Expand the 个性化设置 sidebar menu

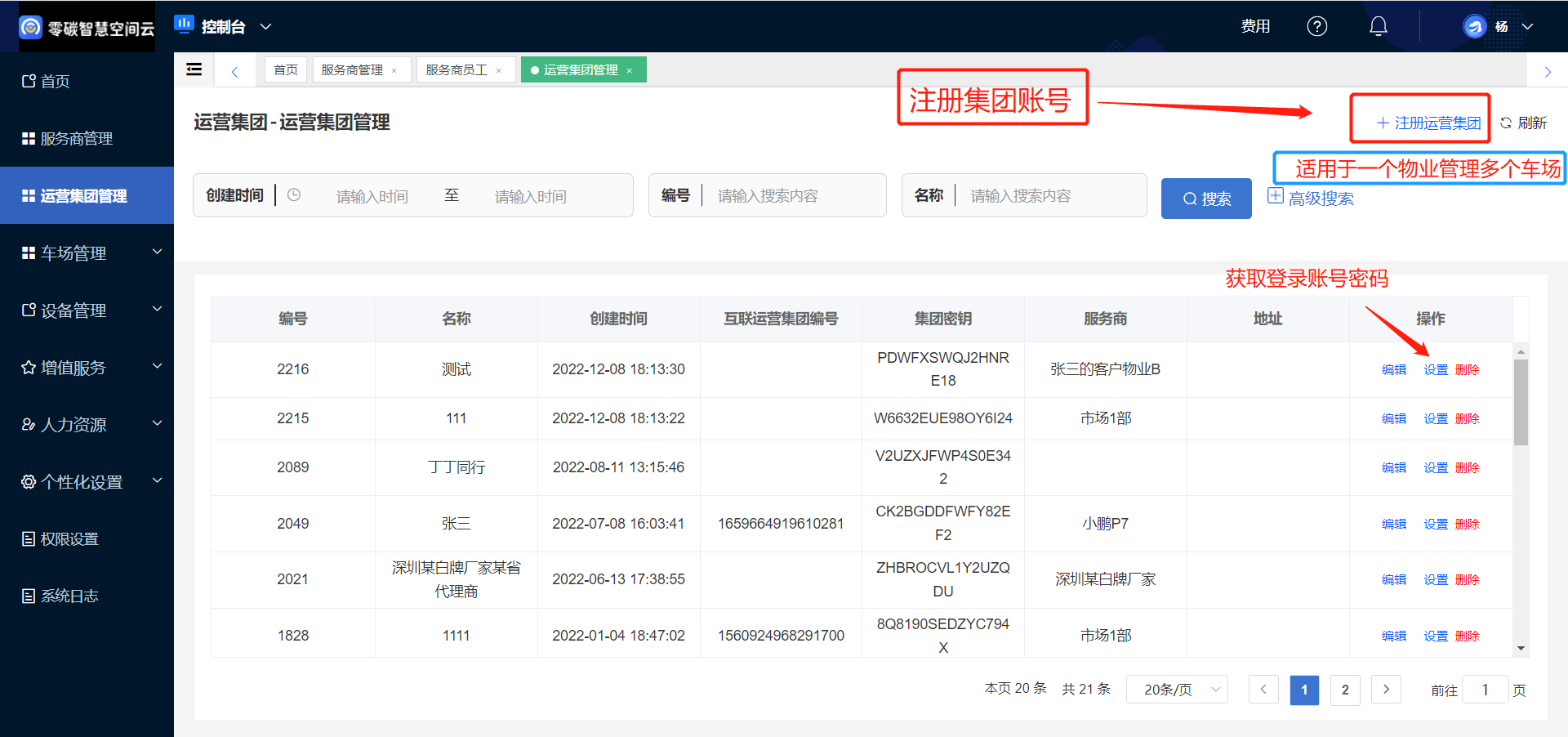[87, 481]
